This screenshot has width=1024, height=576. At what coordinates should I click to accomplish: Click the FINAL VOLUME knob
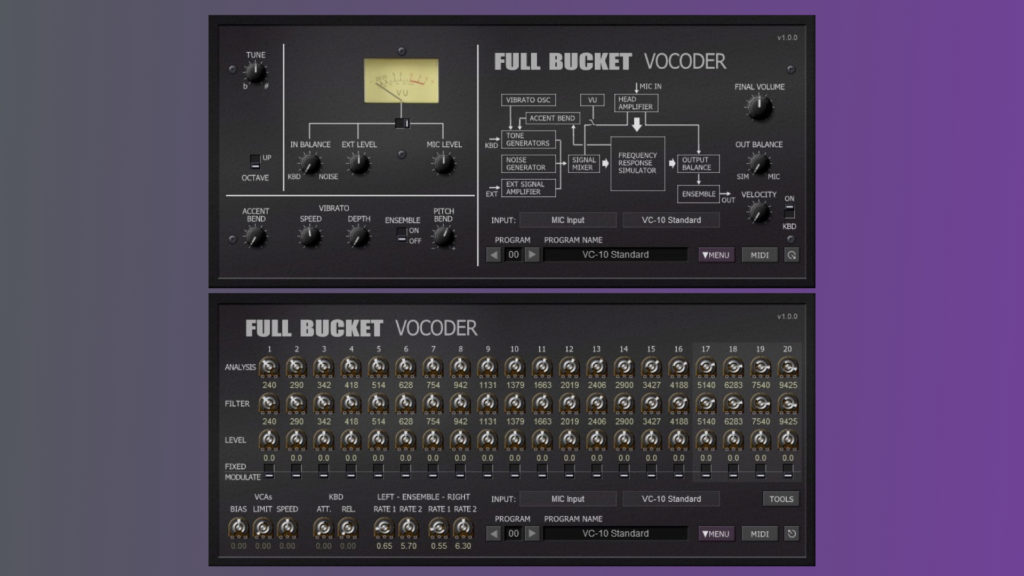click(x=759, y=107)
